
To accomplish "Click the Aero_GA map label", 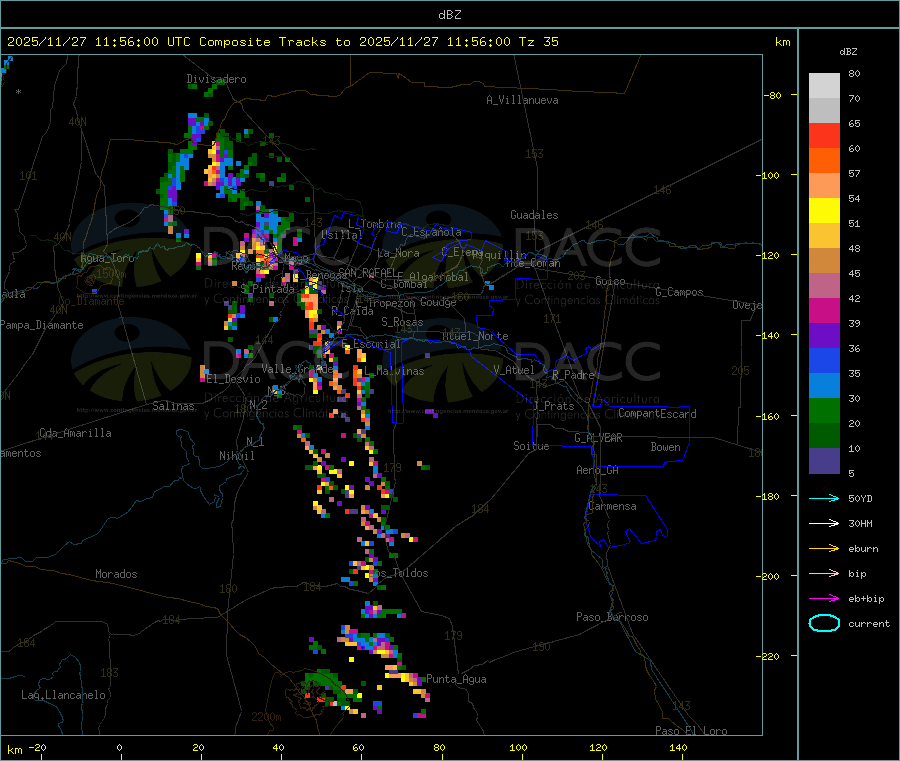I will [598, 471].
